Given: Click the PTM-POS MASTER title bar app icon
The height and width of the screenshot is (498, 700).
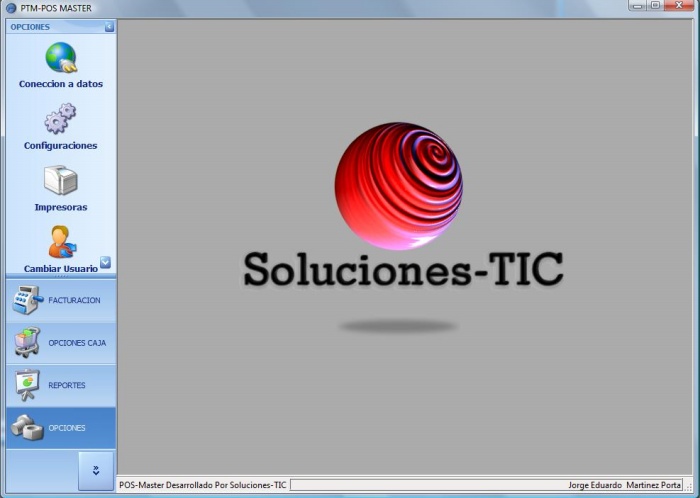Looking at the screenshot, I should tap(11, 8).
